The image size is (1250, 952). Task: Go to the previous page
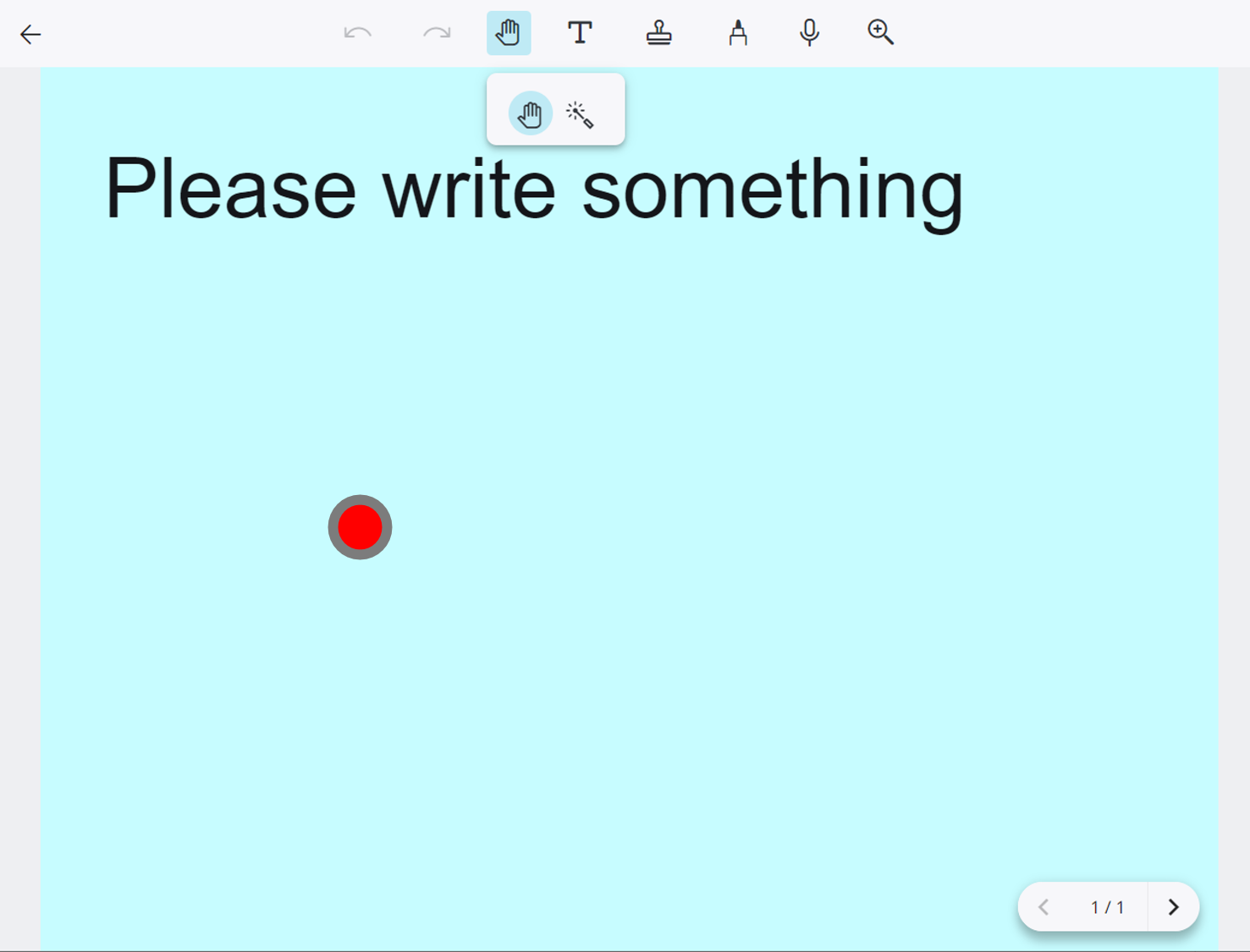pos(1044,907)
